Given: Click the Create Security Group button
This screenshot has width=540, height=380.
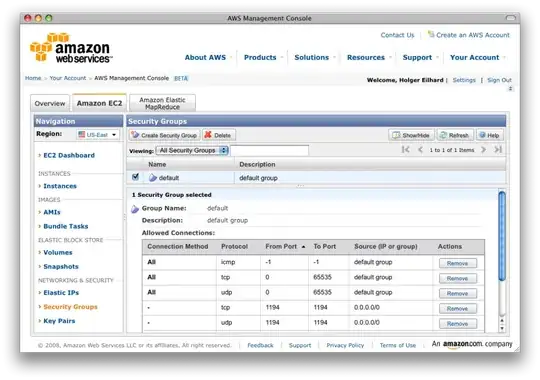Looking at the screenshot, I should tap(165, 135).
